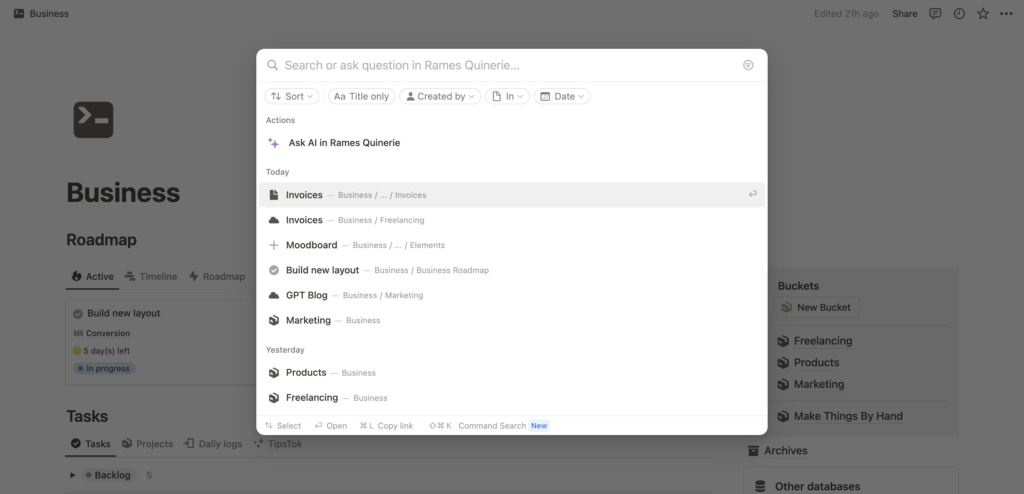
Task: Click the box icon beside Freelancing search result
Action: click(x=274, y=397)
